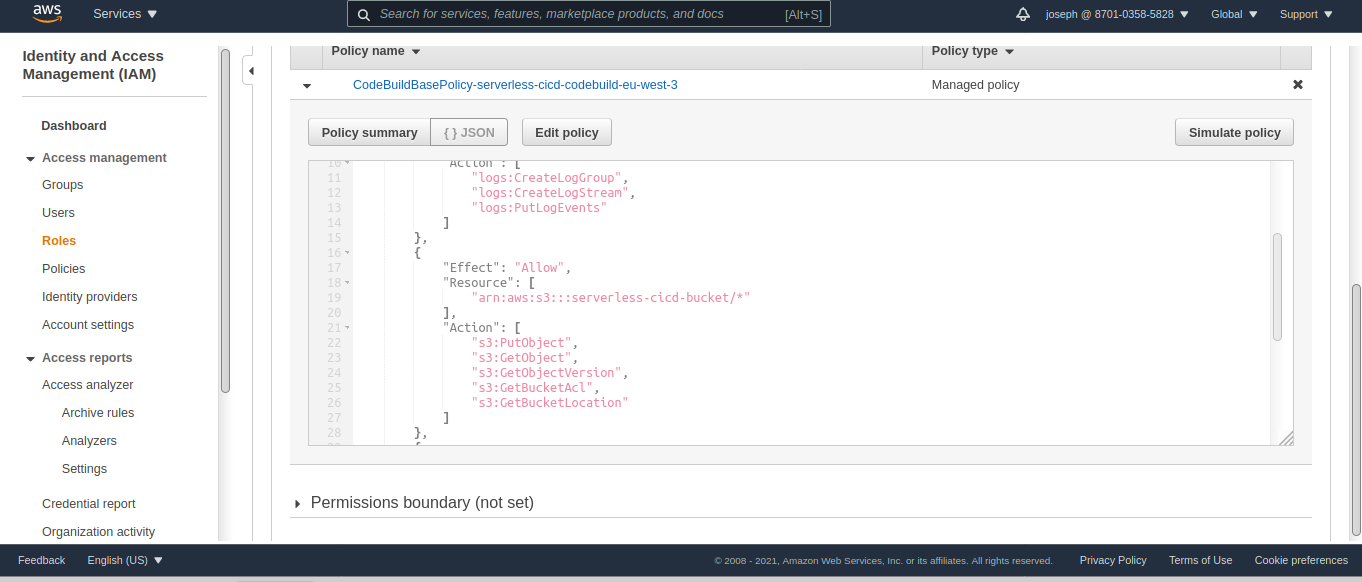This screenshot has height=582, width=1362.
Task: Click the JSON editor vertical scrollbar
Action: [x=1277, y=287]
